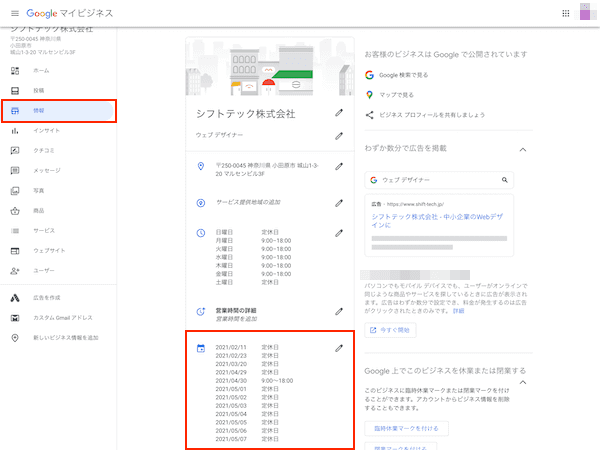Click the サービス list icon

click(15, 231)
